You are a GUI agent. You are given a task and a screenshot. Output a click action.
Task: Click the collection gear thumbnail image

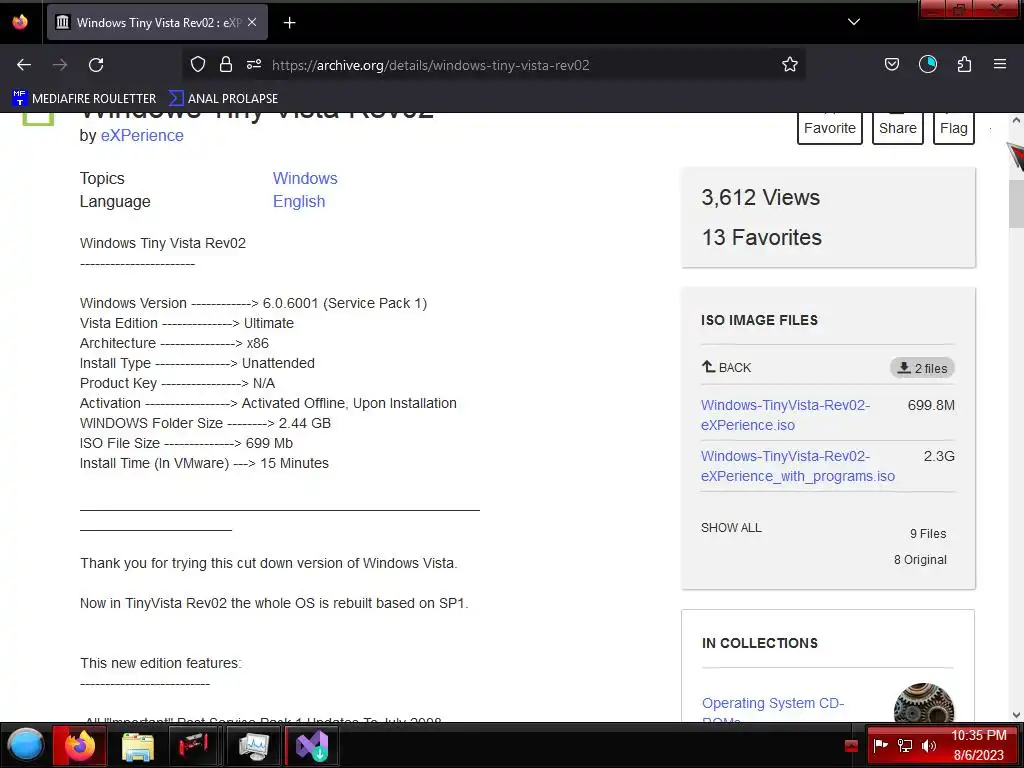pyautogui.click(x=923, y=703)
